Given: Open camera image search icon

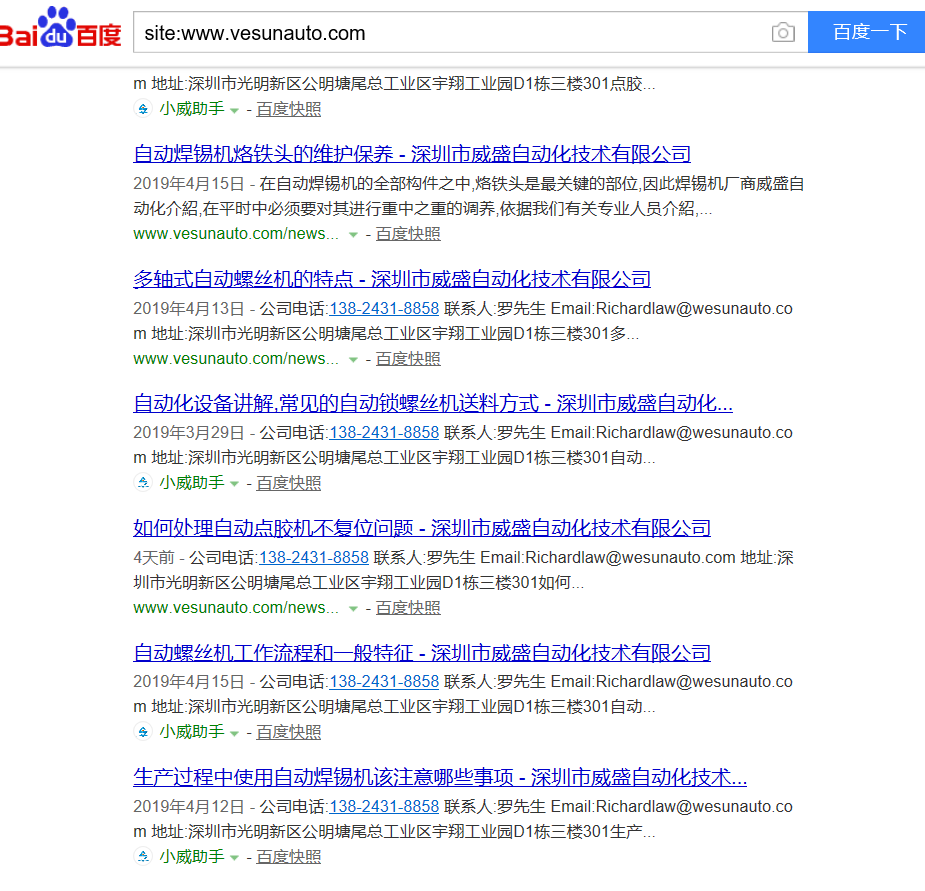Looking at the screenshot, I should click(x=783, y=32).
